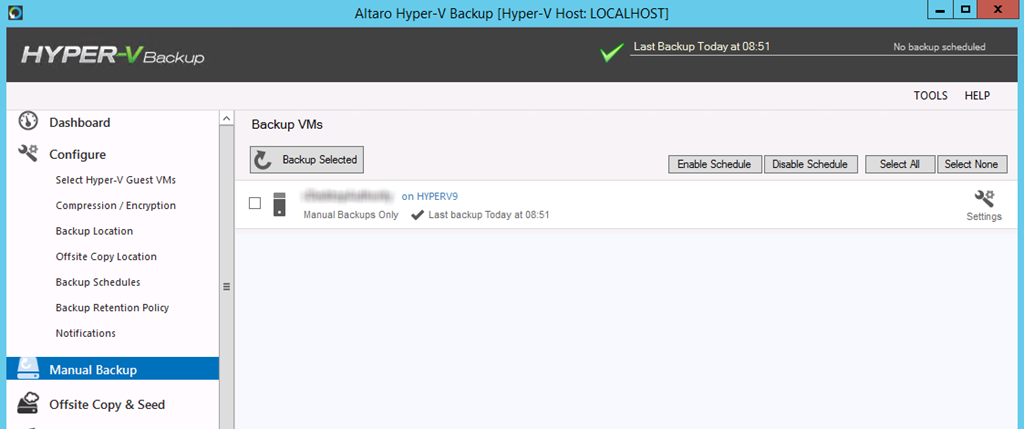Go to Offsite Copy Location
The width and height of the screenshot is (1024, 429).
106,257
